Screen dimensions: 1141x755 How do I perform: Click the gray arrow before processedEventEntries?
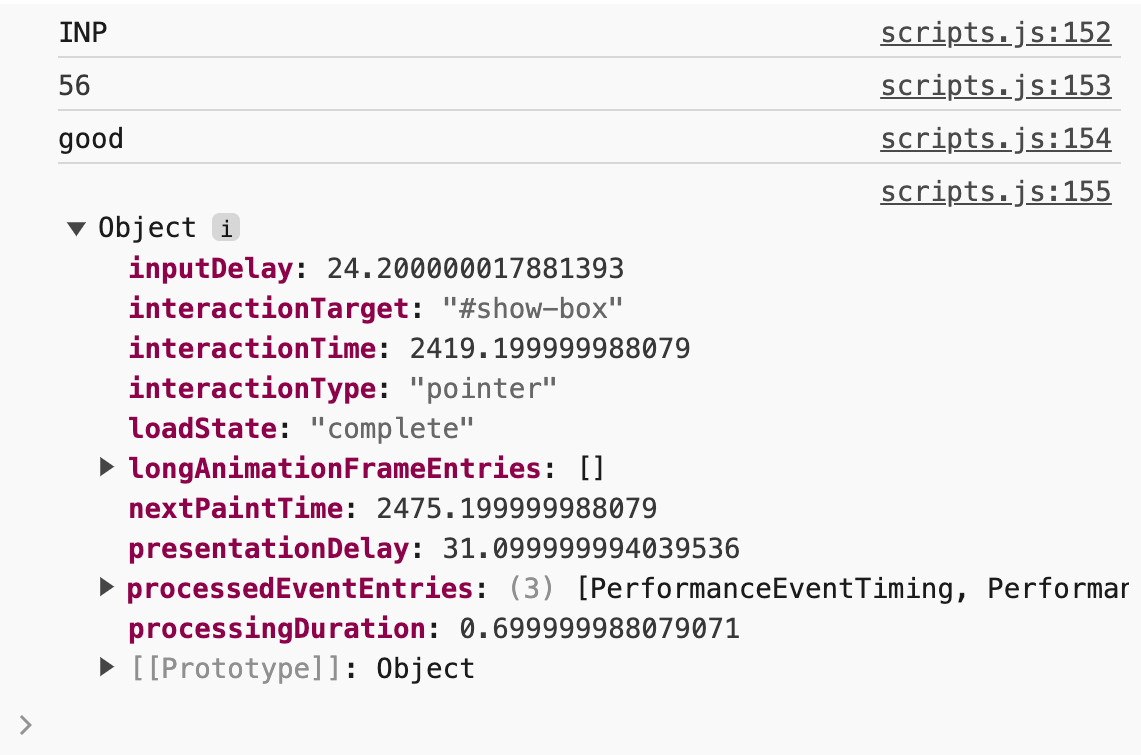106,588
